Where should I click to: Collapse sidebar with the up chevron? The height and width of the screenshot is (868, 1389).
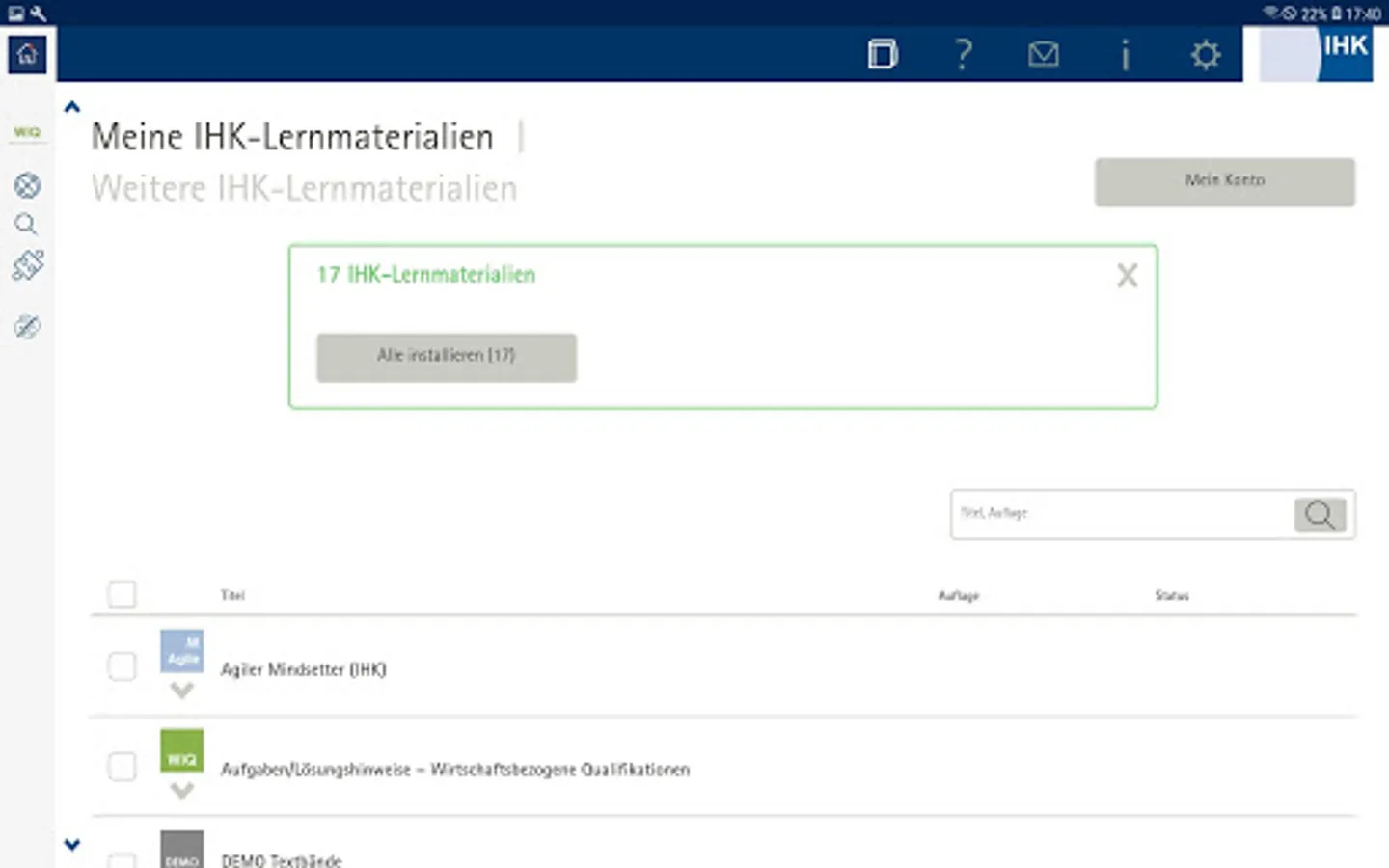pos(72,107)
